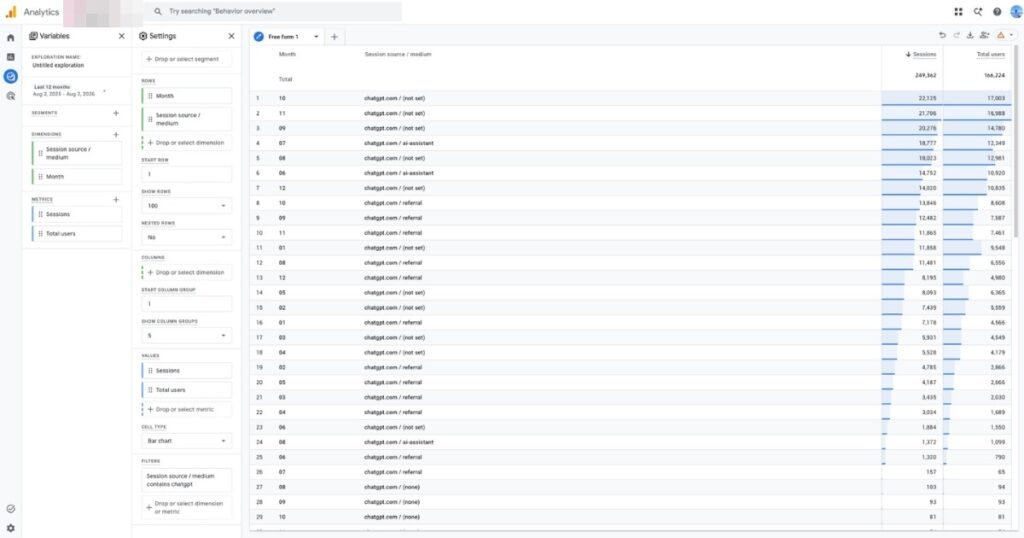Click sessions value 13,846 in row 8
Screen dimensions: 1024x538
(x=927, y=203)
